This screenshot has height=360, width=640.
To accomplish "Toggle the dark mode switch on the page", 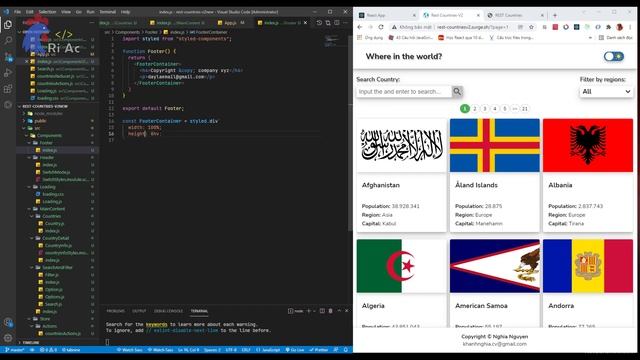I will (x=613, y=56).
